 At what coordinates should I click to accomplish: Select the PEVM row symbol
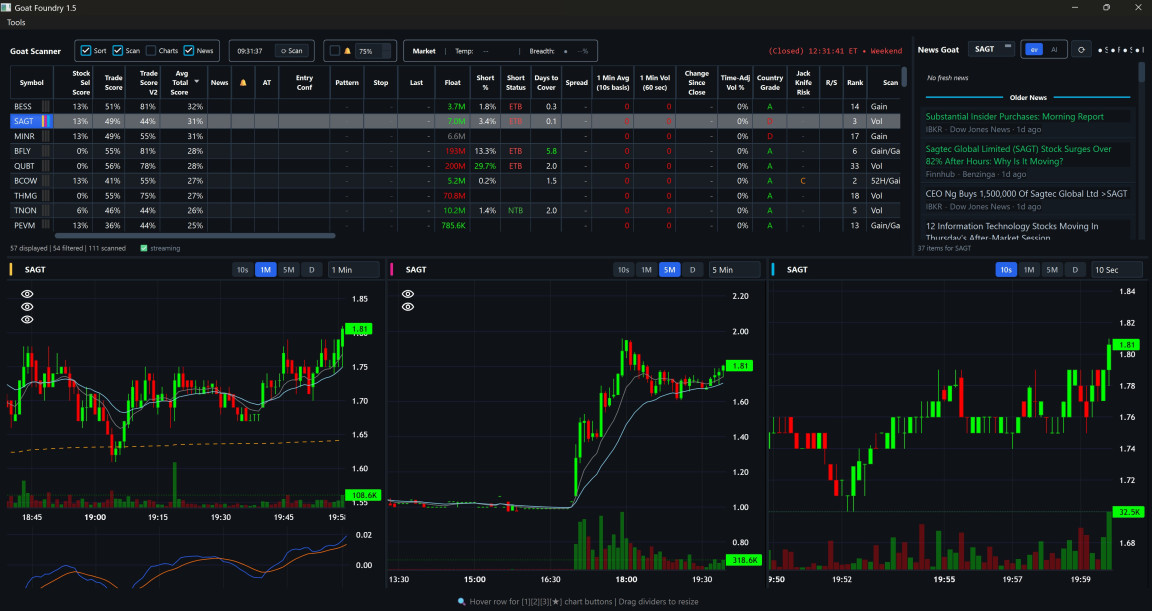[x=24, y=225]
